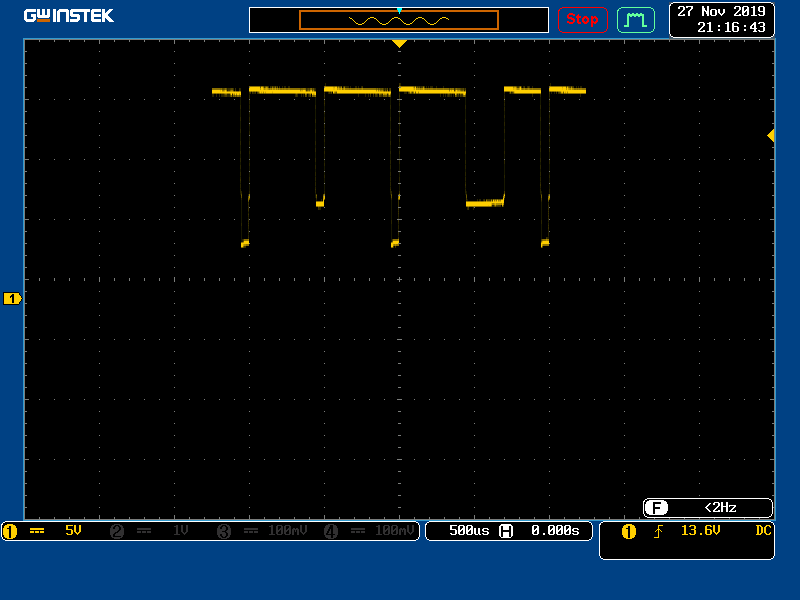Click the GW Instek logo

[x=69, y=16]
